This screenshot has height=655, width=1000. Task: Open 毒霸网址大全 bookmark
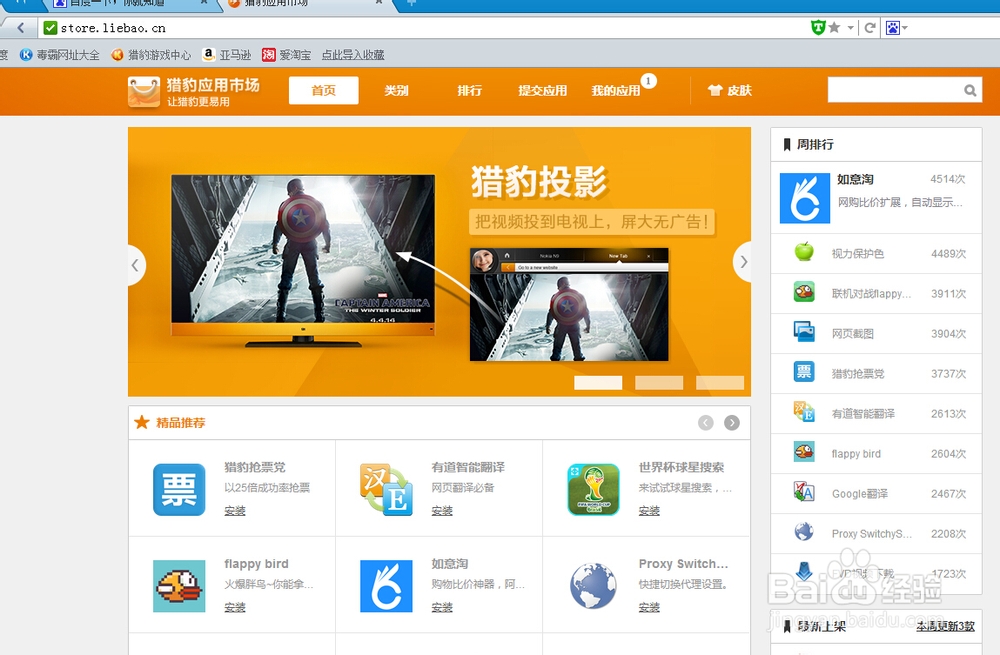tap(59, 55)
